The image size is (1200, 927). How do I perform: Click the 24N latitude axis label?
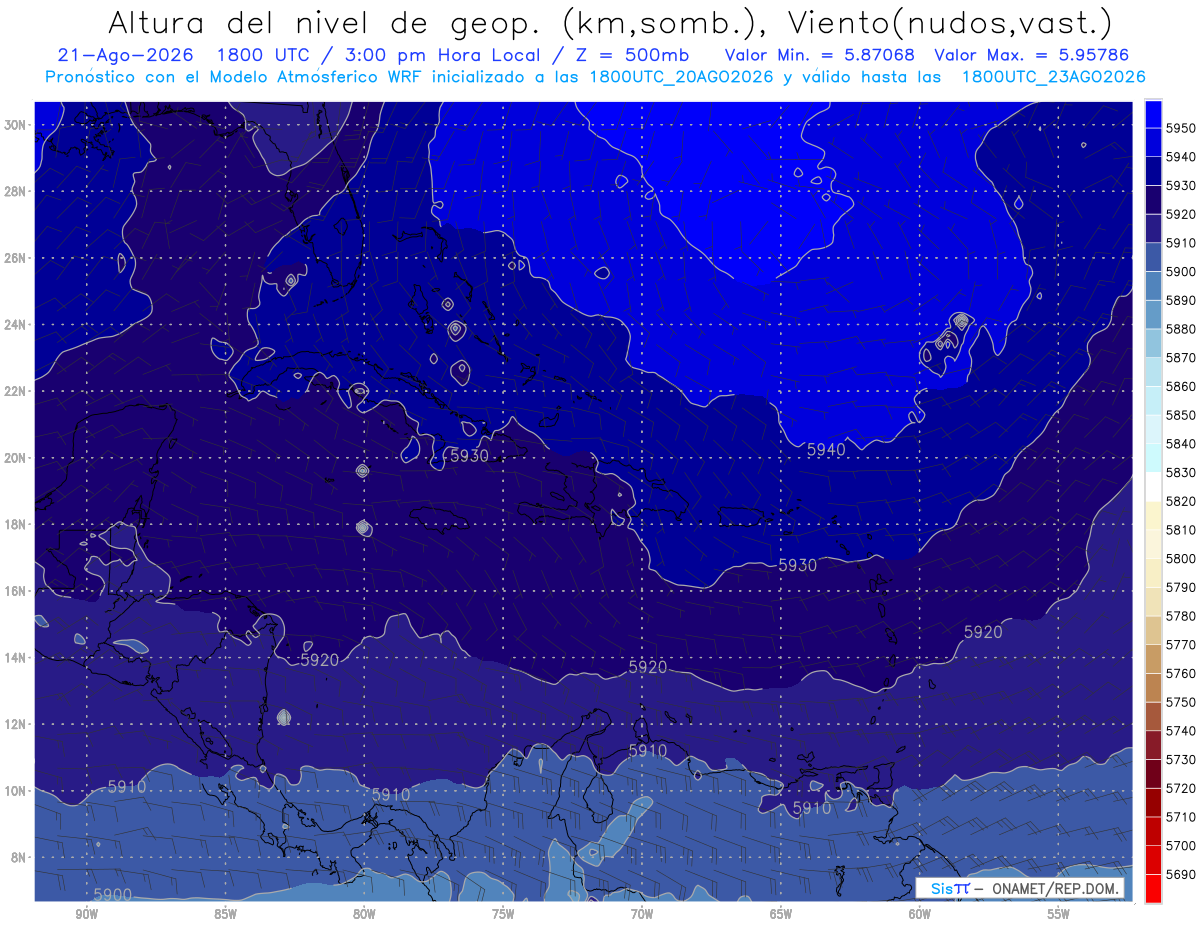point(16,325)
